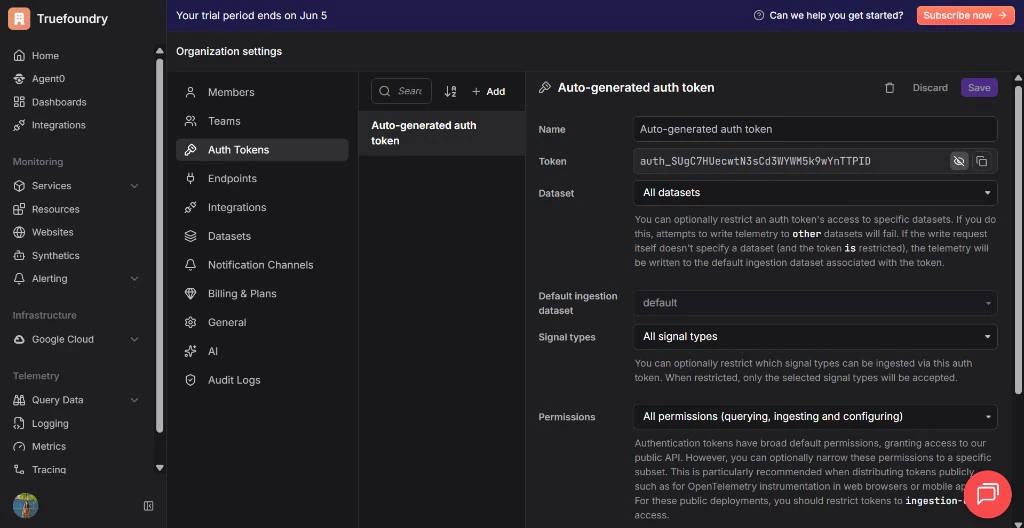The width and height of the screenshot is (1024, 528).
Task: Click the Metrics gauge icon
Action: [20, 446]
